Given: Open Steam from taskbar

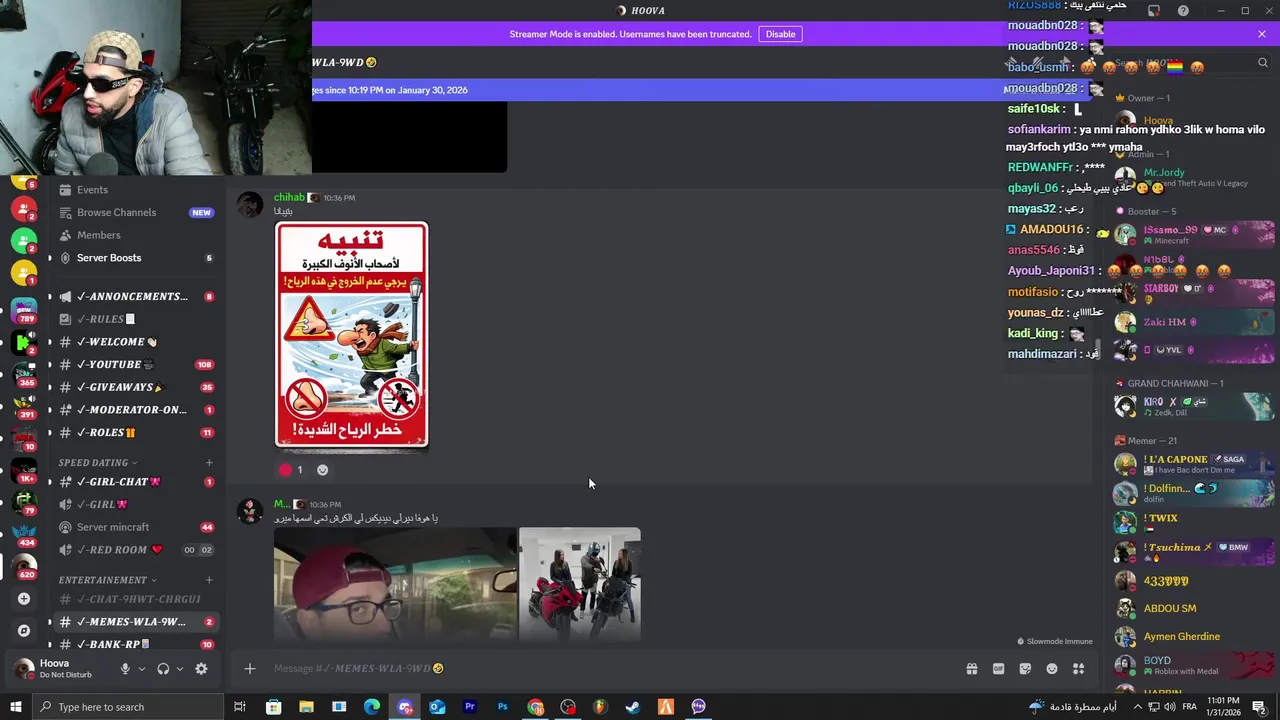Looking at the screenshot, I should [633, 707].
